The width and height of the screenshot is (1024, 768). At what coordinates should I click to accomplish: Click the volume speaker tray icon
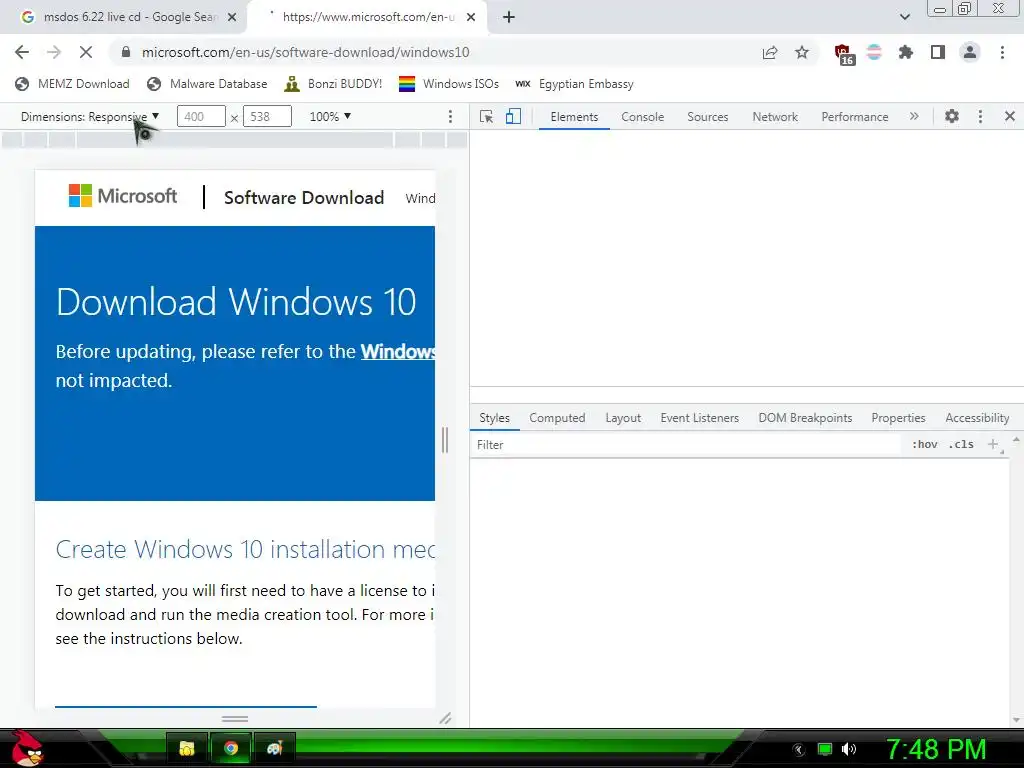tap(849, 749)
